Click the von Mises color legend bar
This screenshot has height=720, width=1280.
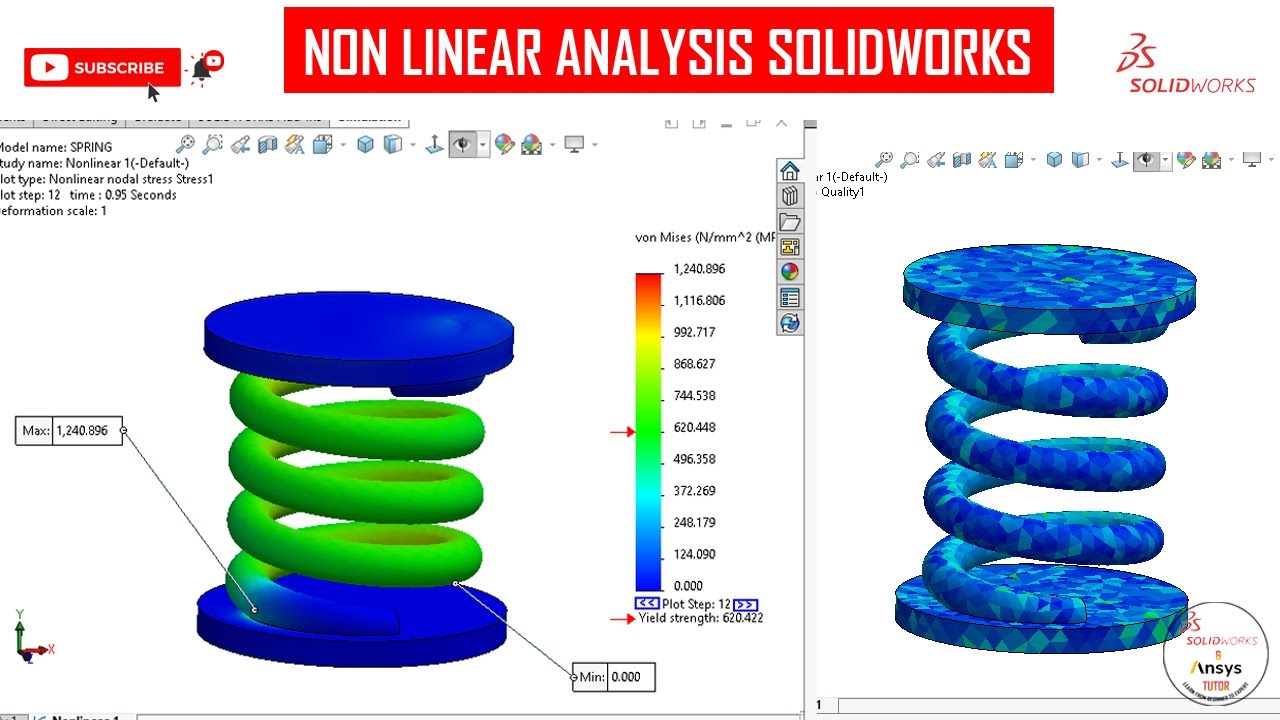click(x=648, y=432)
